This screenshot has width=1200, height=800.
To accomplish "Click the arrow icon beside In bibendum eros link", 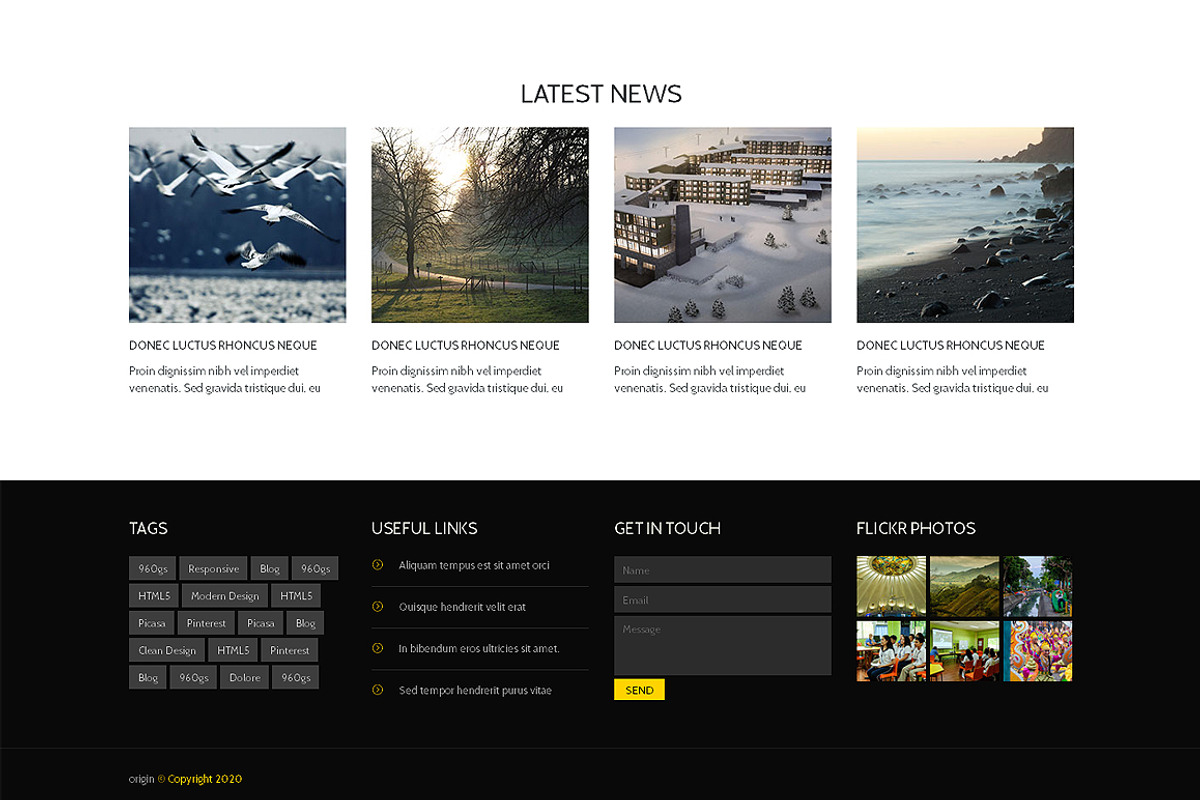I will point(377,648).
